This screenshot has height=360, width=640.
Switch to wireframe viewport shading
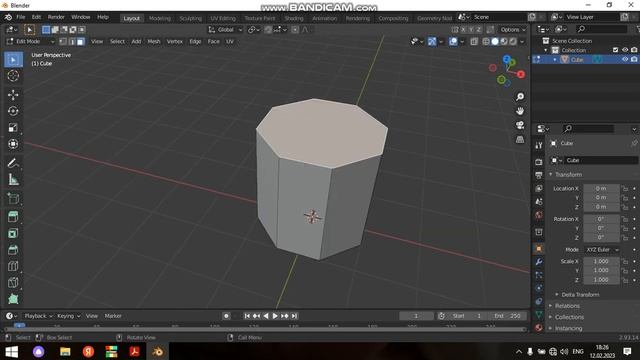[x=486, y=42]
